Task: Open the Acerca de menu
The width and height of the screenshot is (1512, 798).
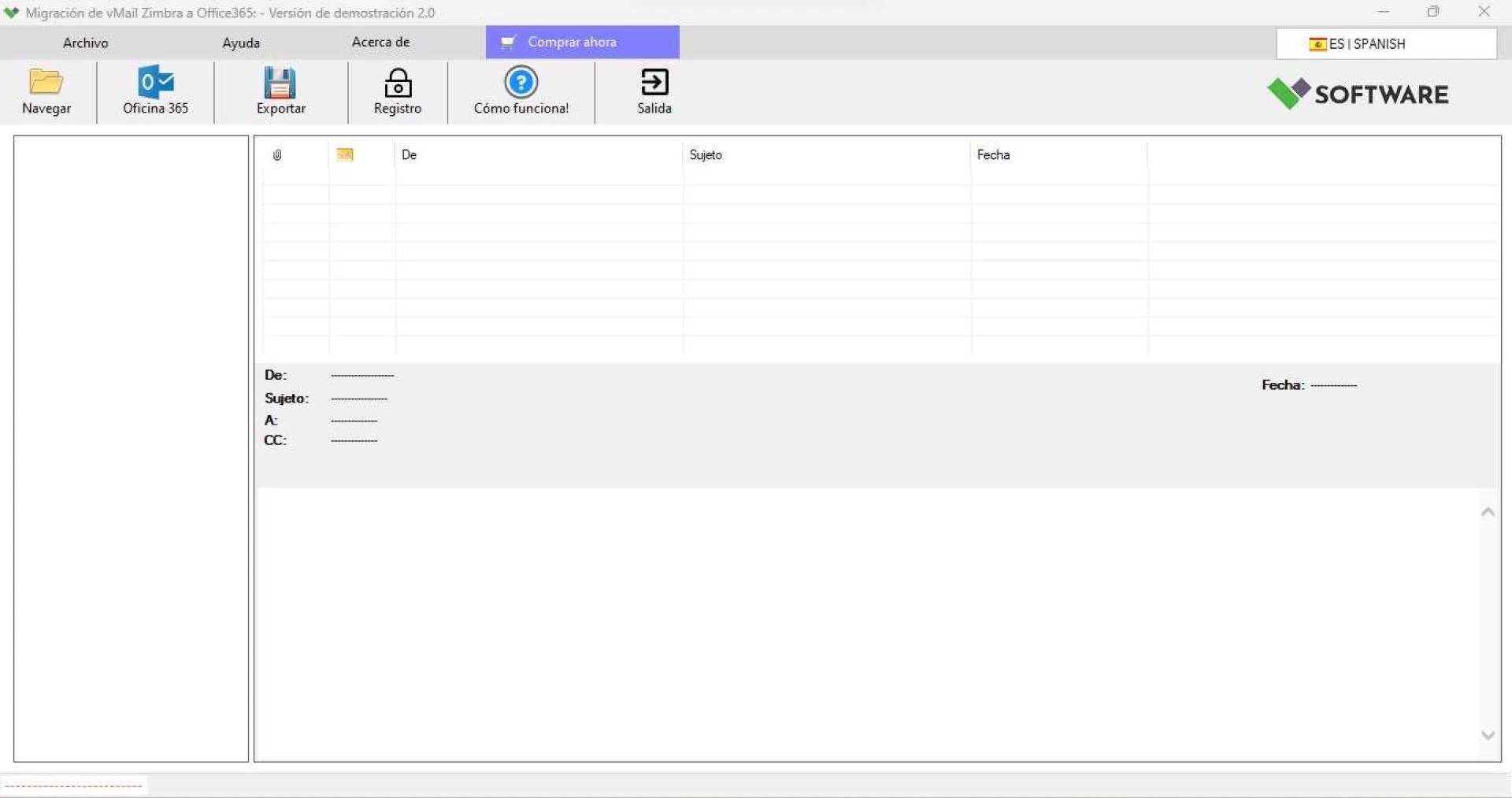Action: point(380,43)
